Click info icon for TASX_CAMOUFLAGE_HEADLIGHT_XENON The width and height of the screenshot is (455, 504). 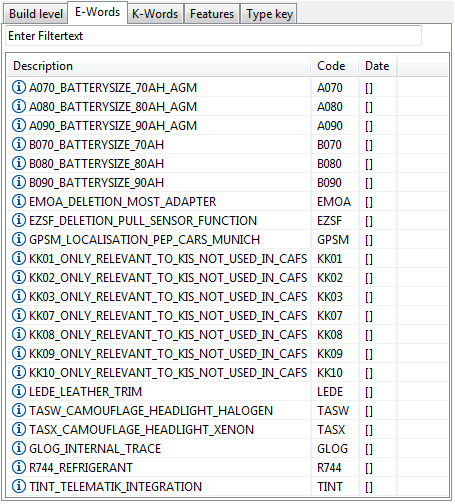click(x=19, y=429)
